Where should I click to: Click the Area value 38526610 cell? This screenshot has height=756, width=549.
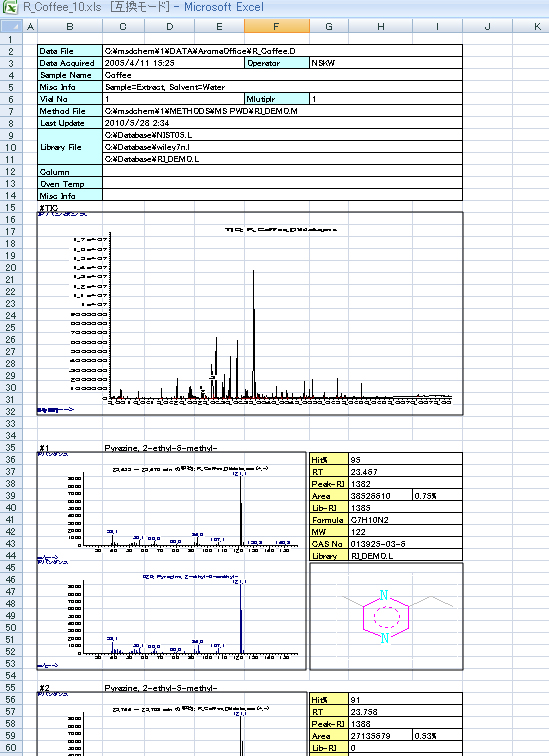point(380,496)
